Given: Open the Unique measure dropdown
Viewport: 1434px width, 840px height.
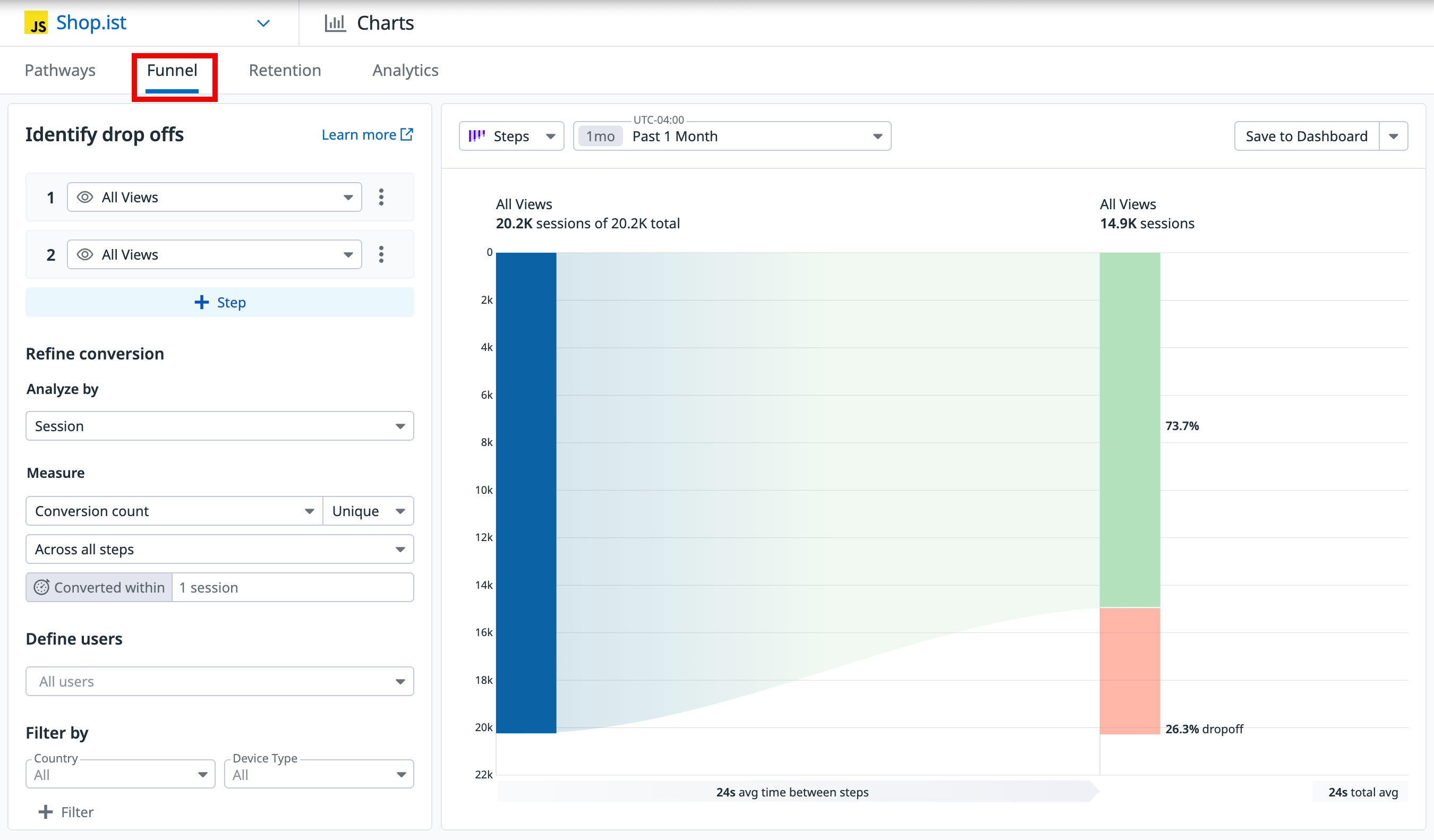Looking at the screenshot, I should (368, 511).
